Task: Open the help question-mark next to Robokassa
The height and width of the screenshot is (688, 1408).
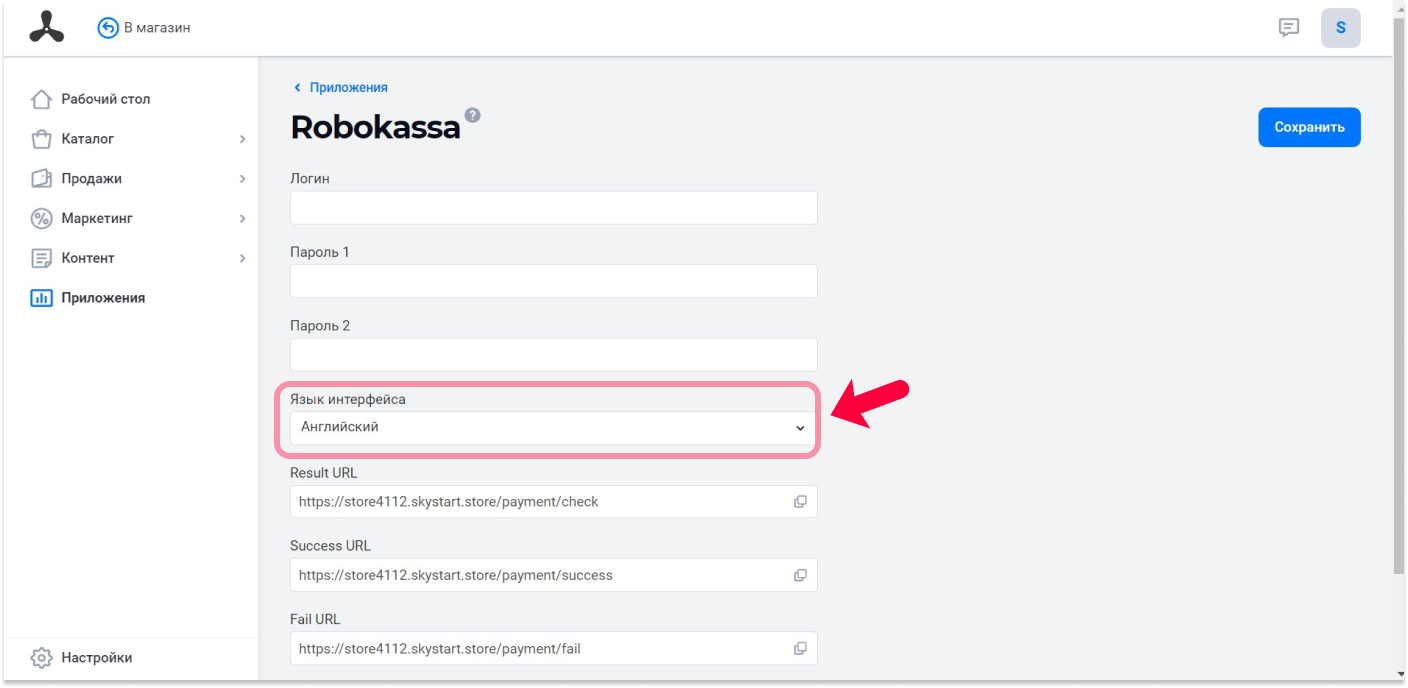Action: [x=473, y=115]
